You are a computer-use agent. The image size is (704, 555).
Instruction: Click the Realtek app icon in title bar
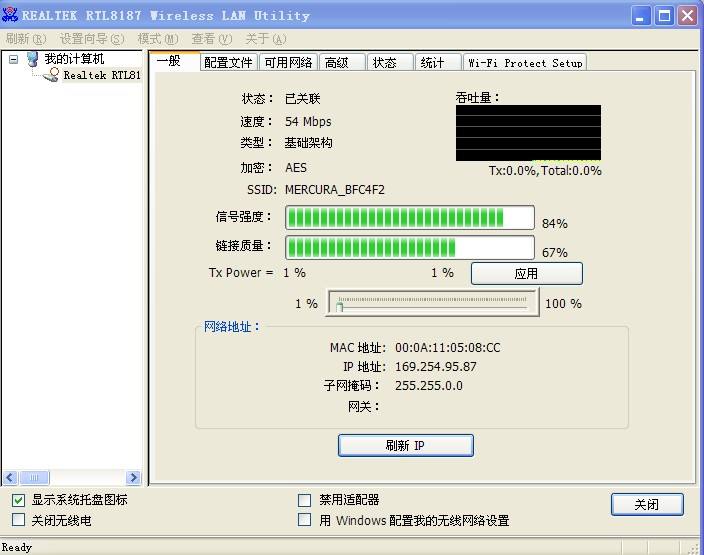tap(10, 15)
